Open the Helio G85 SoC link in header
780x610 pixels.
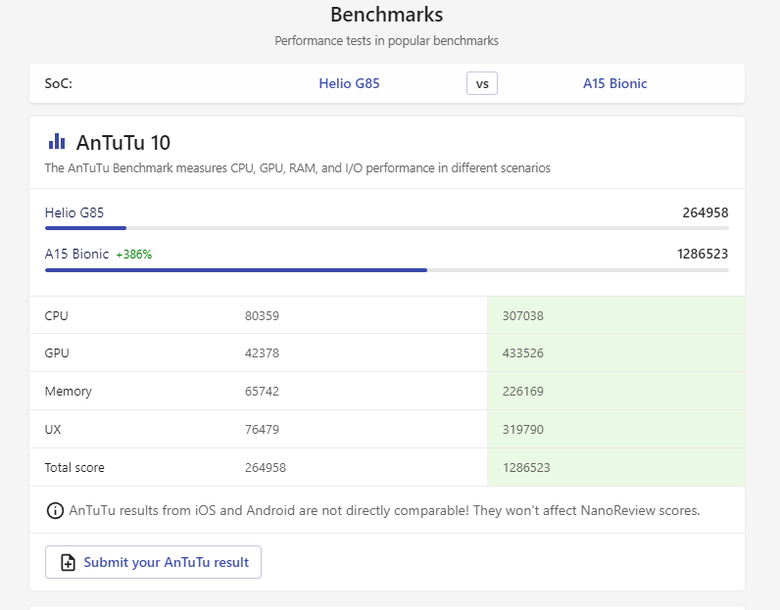click(349, 83)
